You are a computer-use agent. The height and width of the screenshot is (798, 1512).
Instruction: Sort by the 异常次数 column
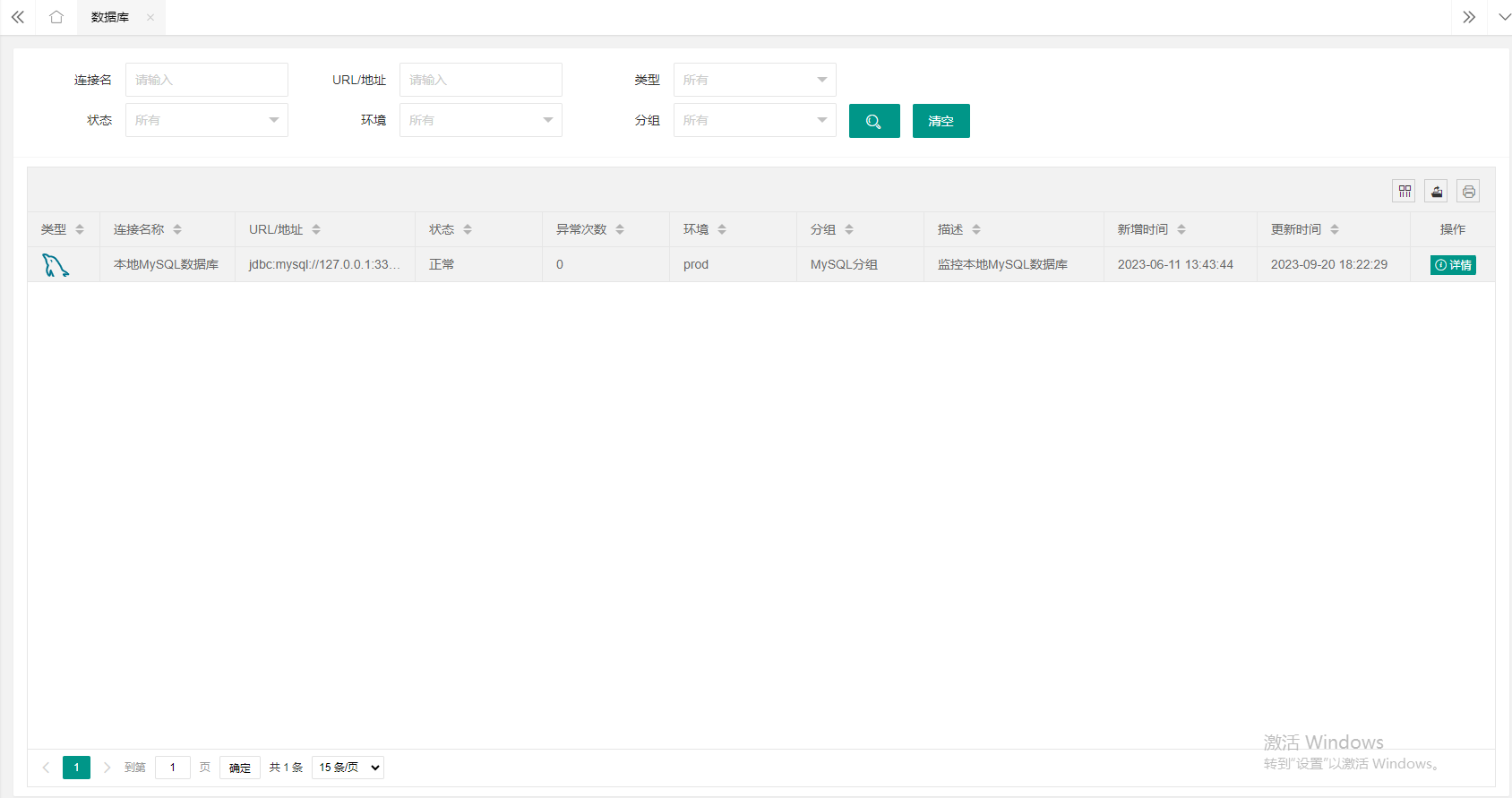[x=620, y=229]
